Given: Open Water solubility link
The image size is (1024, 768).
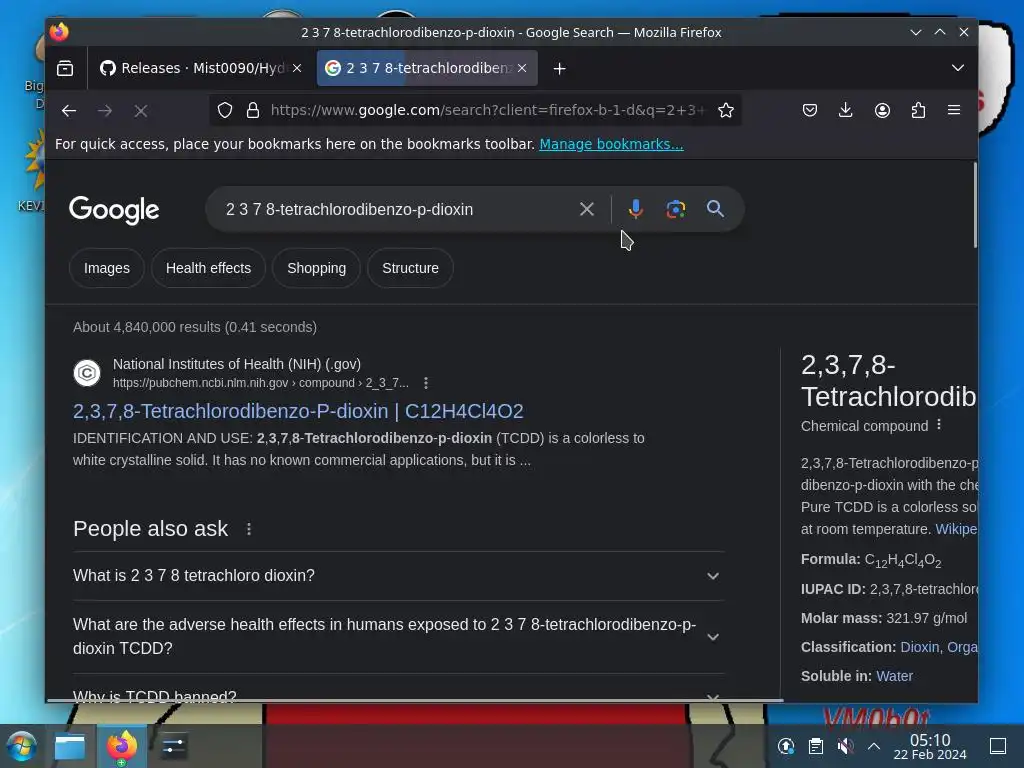Looking at the screenshot, I should (894, 676).
